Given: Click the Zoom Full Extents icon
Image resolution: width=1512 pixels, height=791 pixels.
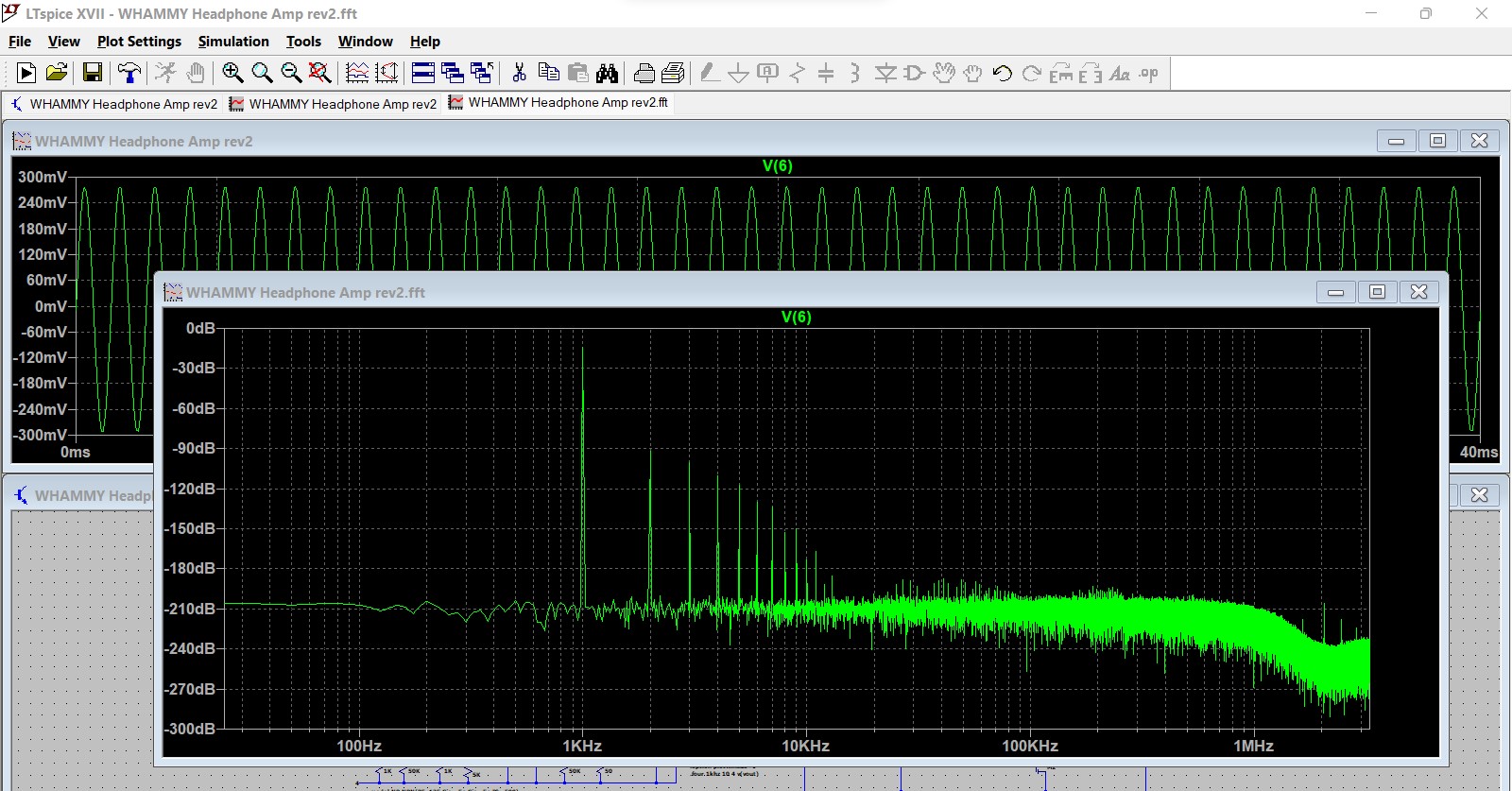Looking at the screenshot, I should [x=320, y=73].
